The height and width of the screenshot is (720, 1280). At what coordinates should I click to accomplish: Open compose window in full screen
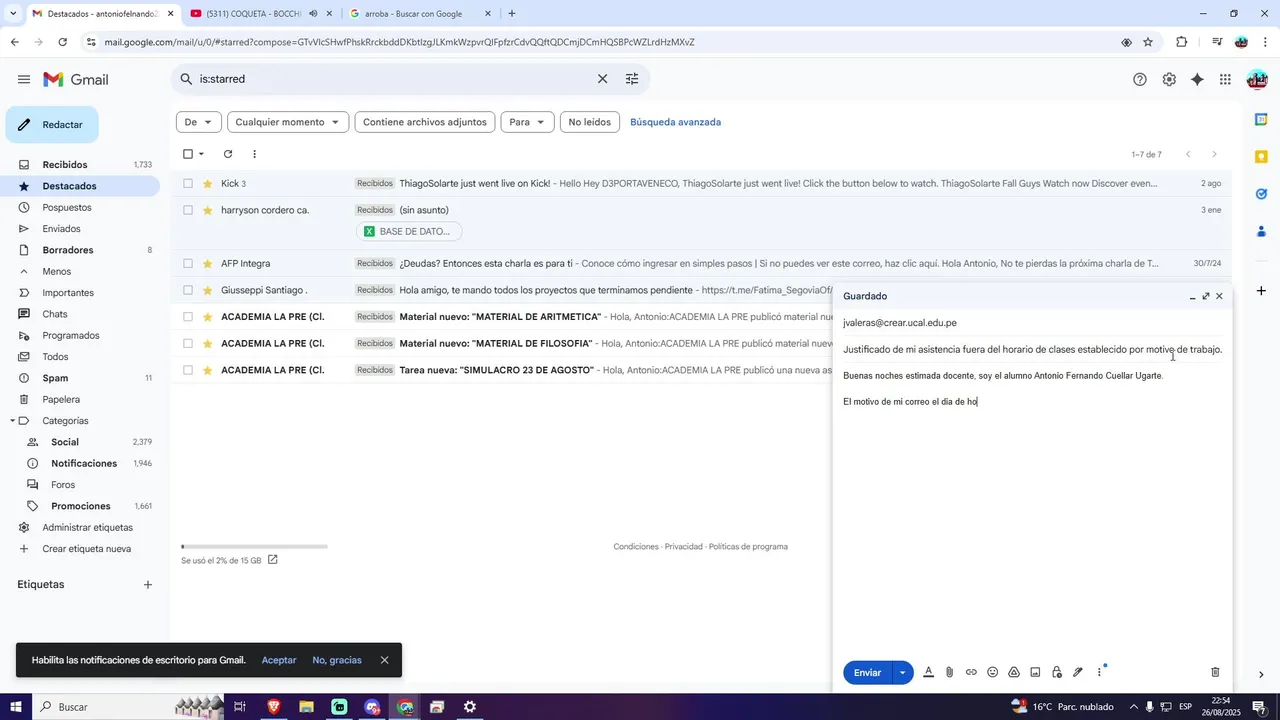(1206, 296)
